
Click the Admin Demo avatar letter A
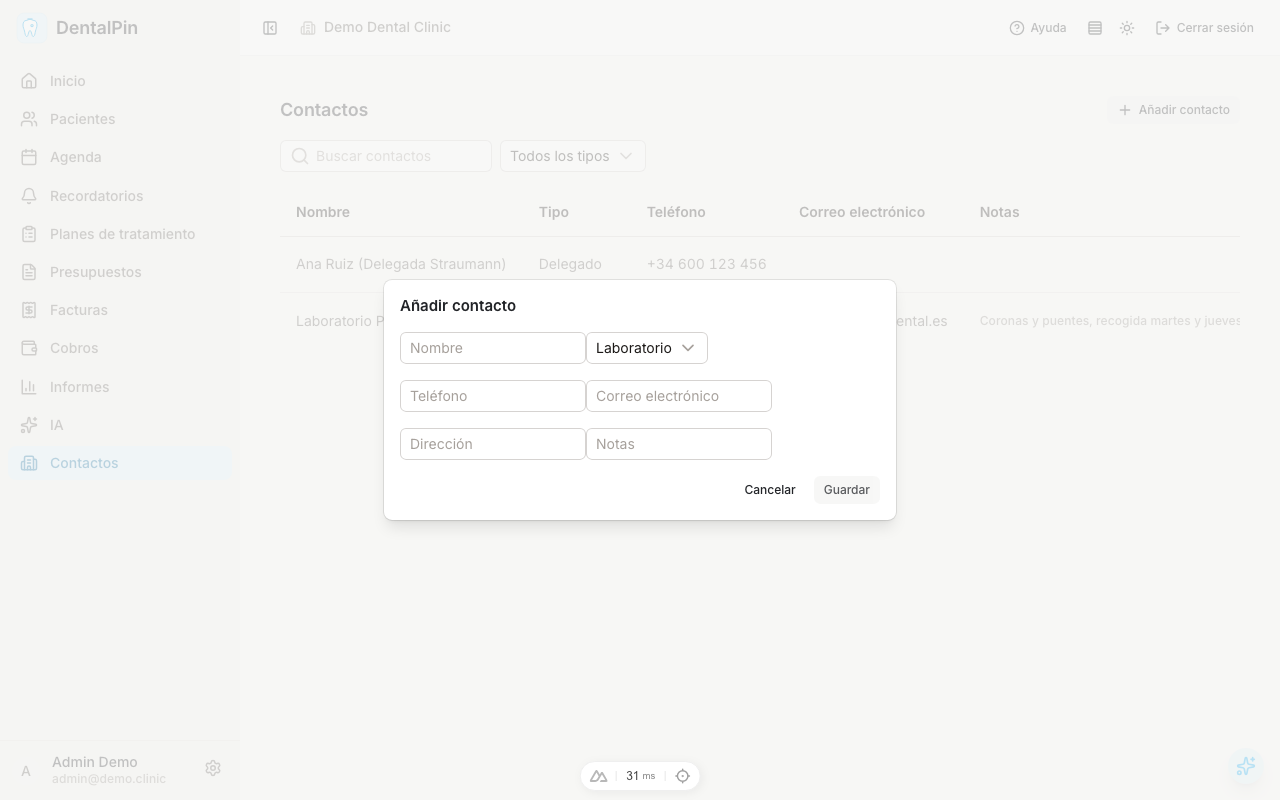(26, 770)
